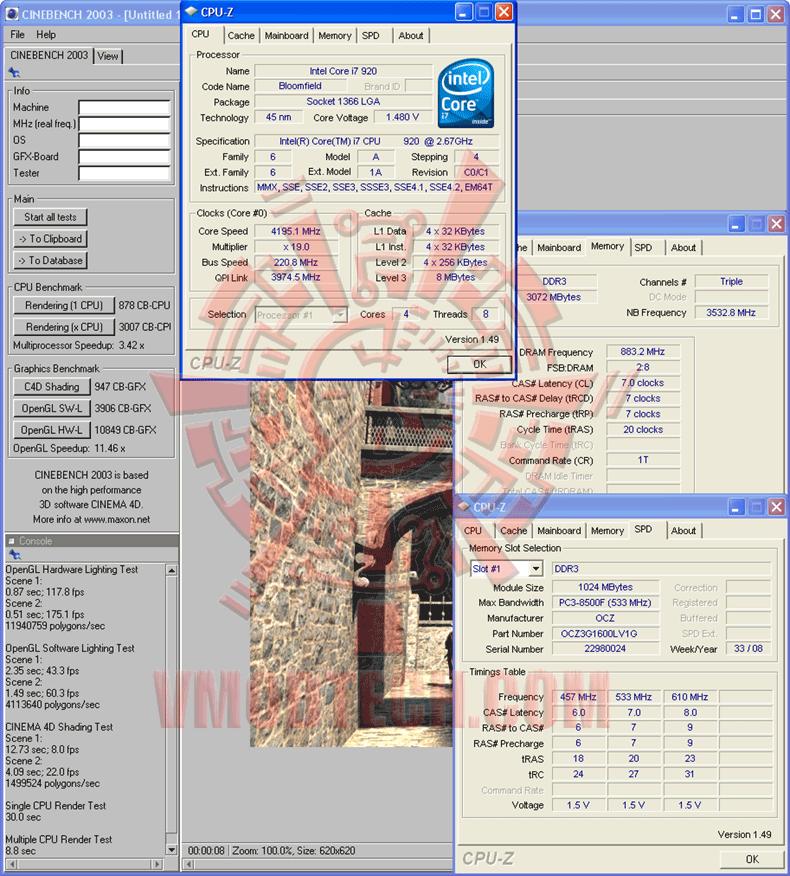790x876 pixels.
Task: Click the blue arrow icon under CINEBENCH 2003 tab
Action: click(14, 73)
